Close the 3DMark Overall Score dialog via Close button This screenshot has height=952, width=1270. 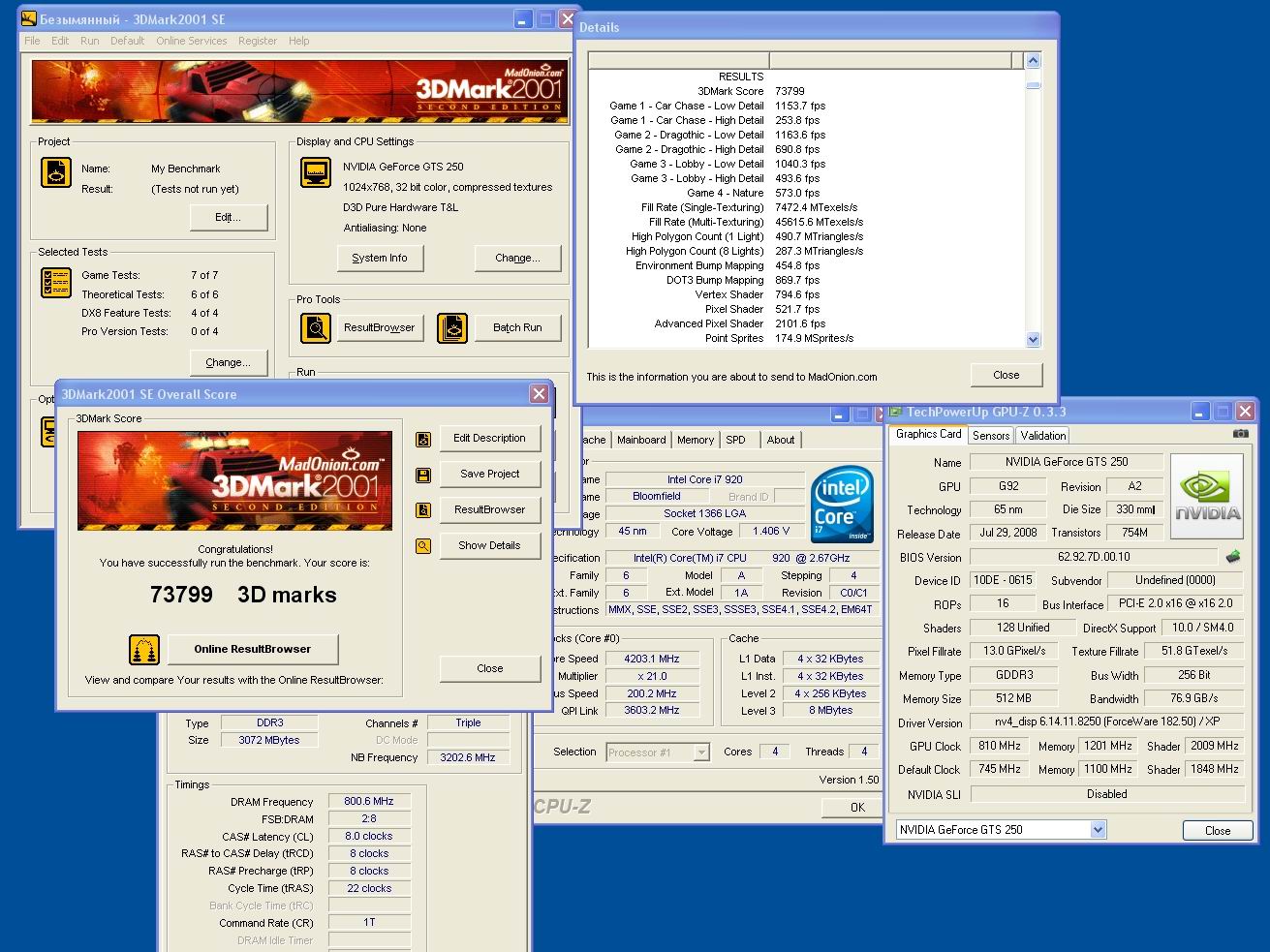click(x=489, y=668)
